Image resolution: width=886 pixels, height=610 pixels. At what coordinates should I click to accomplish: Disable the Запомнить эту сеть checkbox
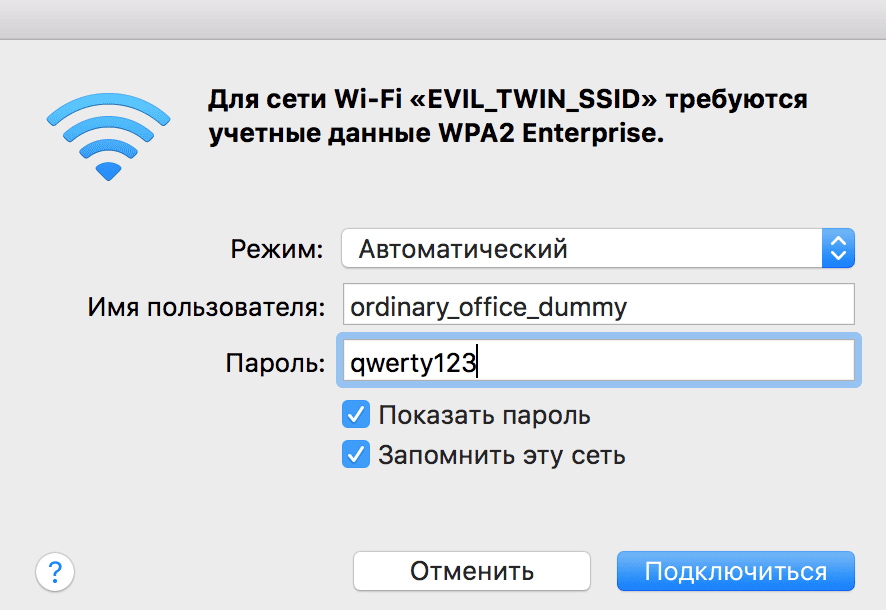pyautogui.click(x=356, y=455)
